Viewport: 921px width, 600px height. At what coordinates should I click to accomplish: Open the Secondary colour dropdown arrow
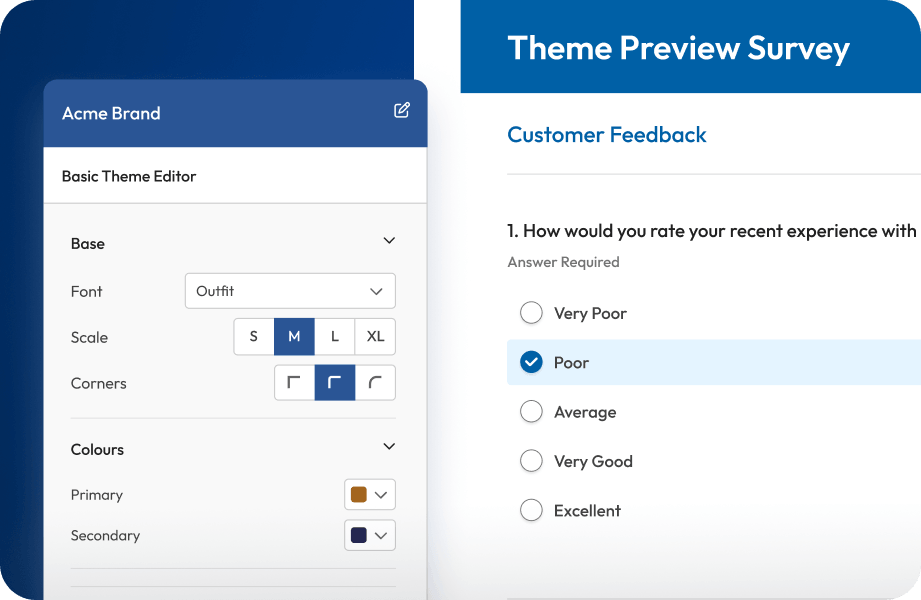click(381, 536)
